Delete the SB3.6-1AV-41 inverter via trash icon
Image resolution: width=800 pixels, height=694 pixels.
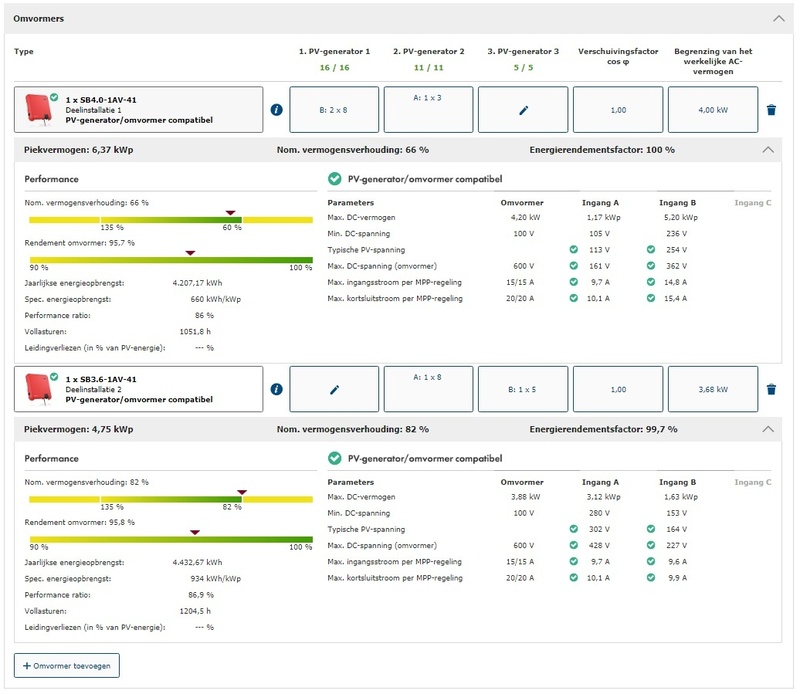point(770,390)
